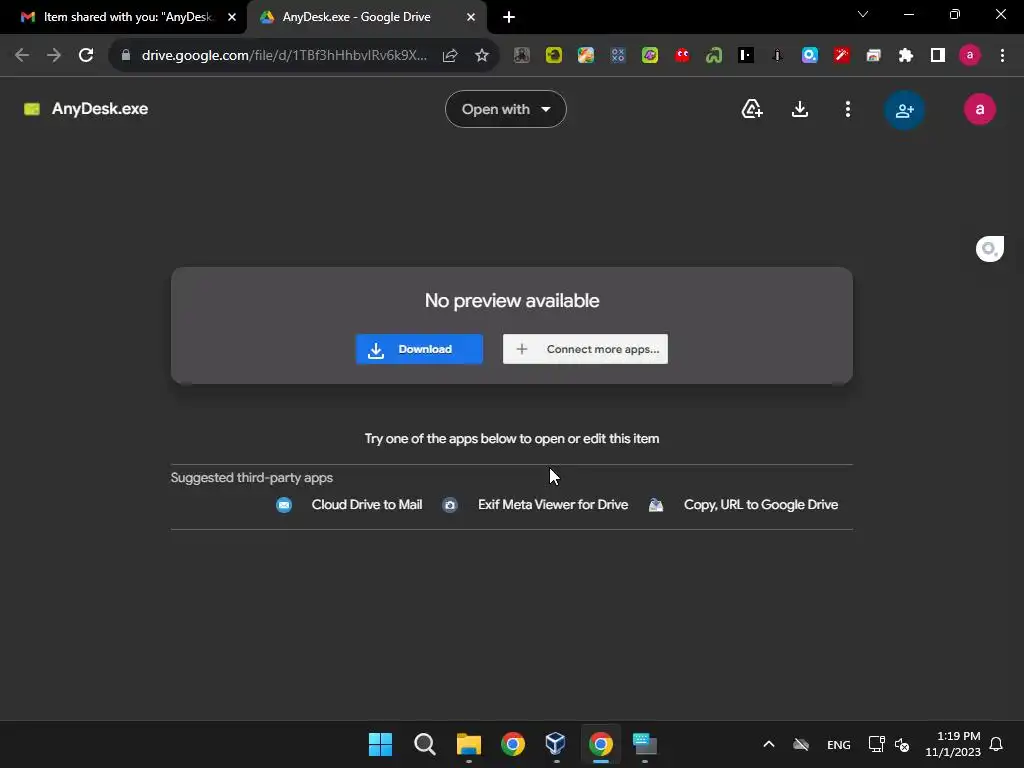The height and width of the screenshot is (768, 1024).
Task: Click the blue Download button
Action: coord(419,349)
